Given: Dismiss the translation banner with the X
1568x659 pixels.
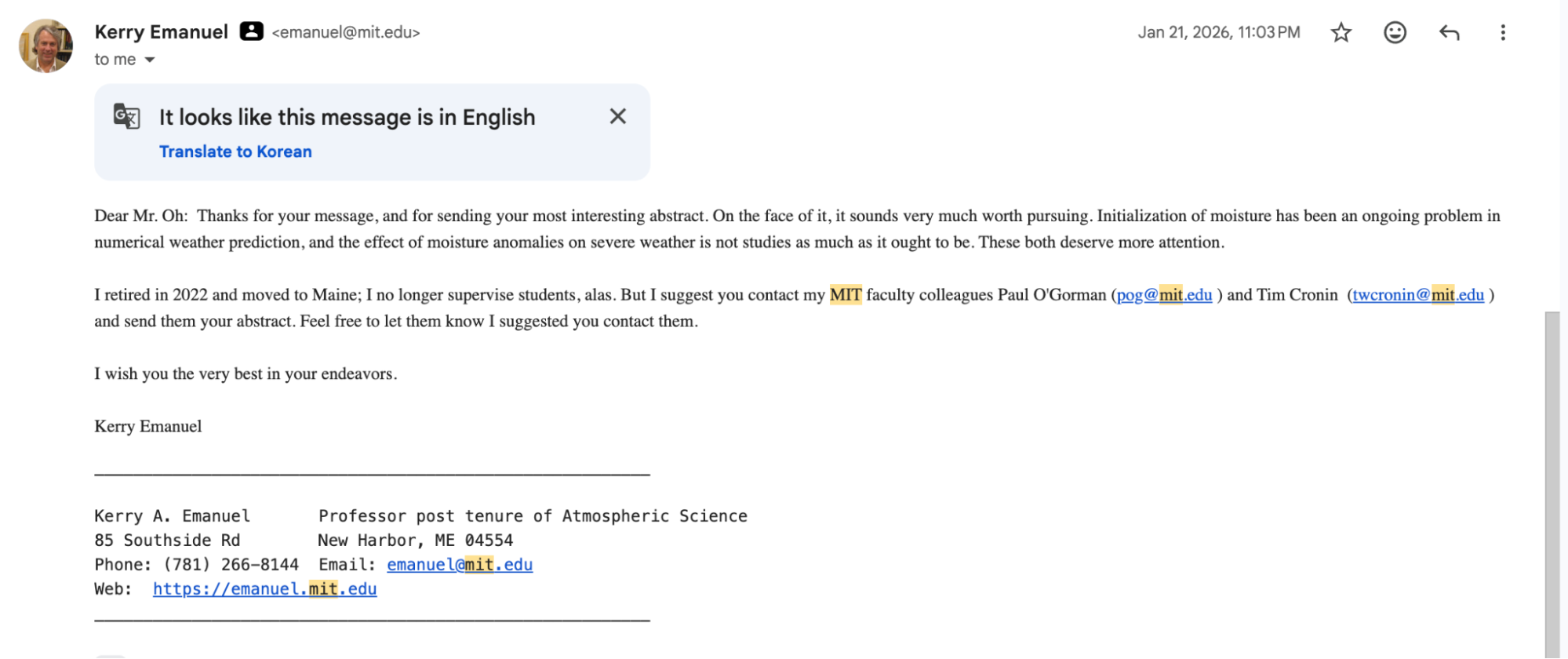Looking at the screenshot, I should pyautogui.click(x=617, y=116).
